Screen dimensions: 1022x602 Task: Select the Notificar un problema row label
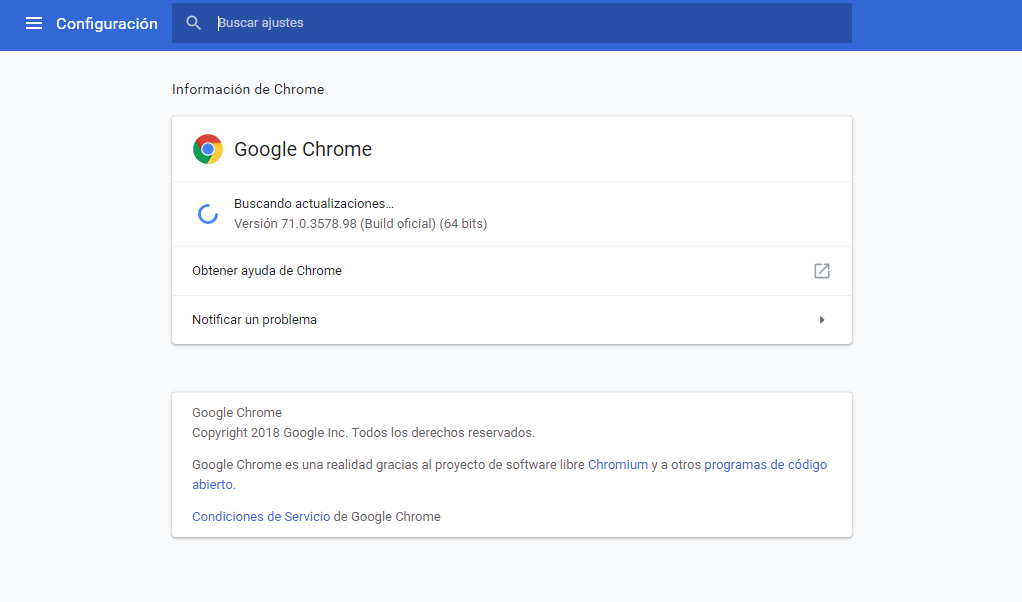click(x=254, y=320)
